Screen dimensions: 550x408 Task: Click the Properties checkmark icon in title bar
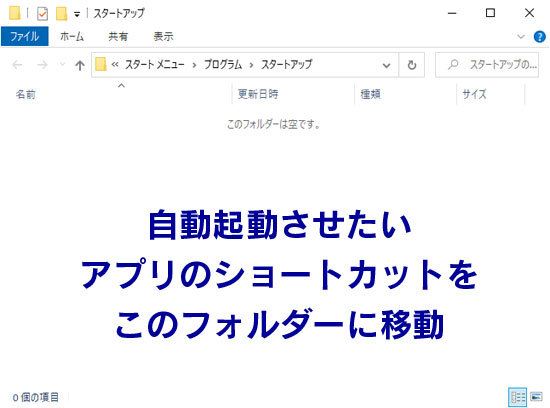coord(42,14)
